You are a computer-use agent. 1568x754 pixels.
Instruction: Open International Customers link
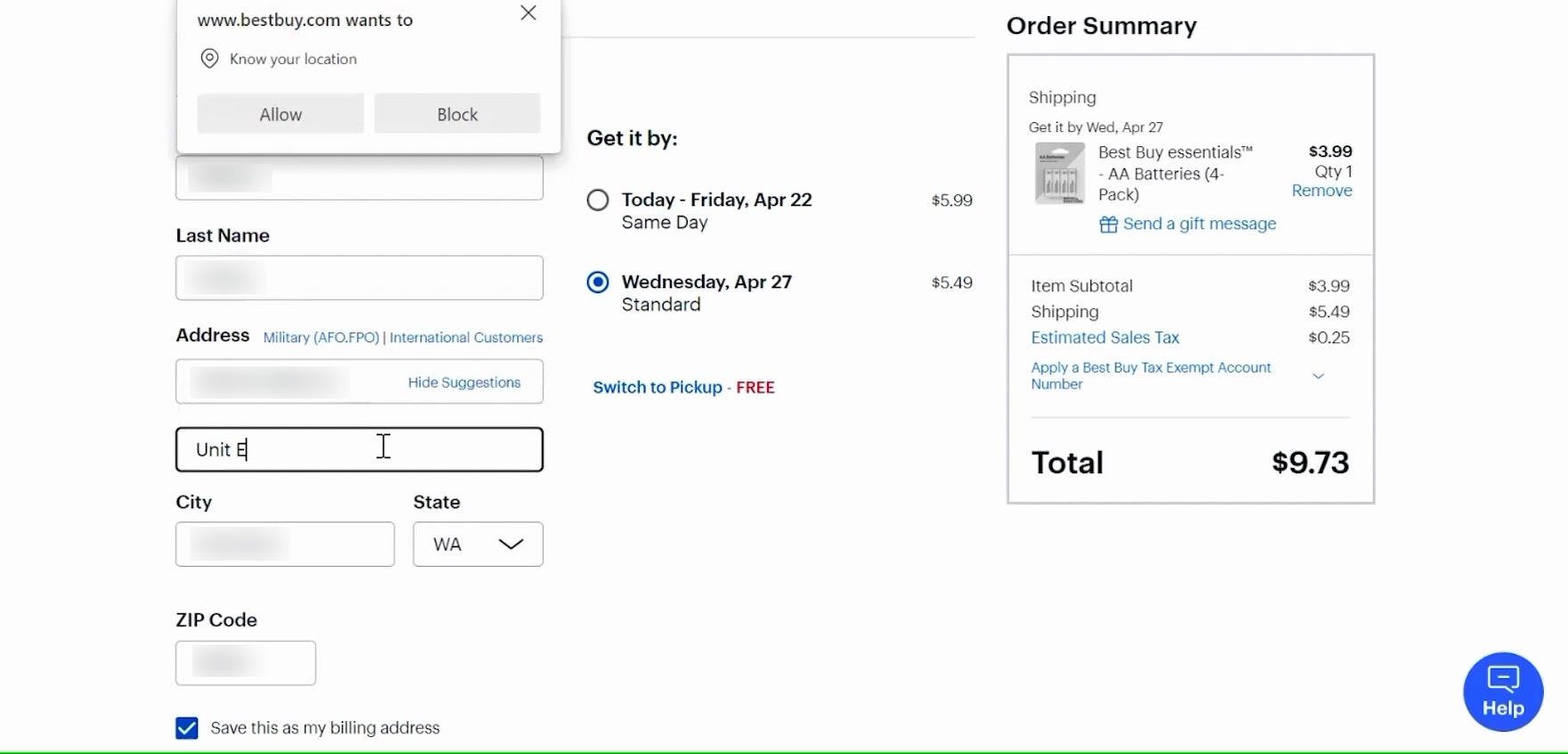(466, 338)
